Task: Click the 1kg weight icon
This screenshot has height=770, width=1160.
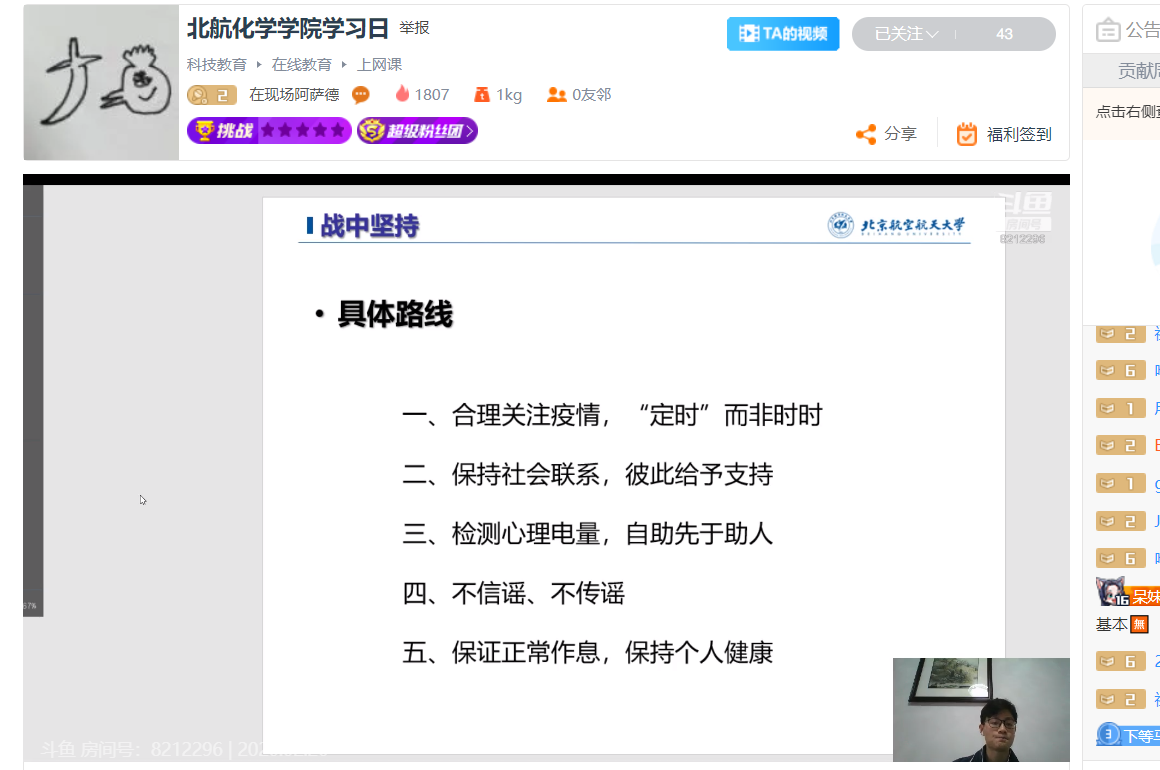Action: click(x=482, y=95)
